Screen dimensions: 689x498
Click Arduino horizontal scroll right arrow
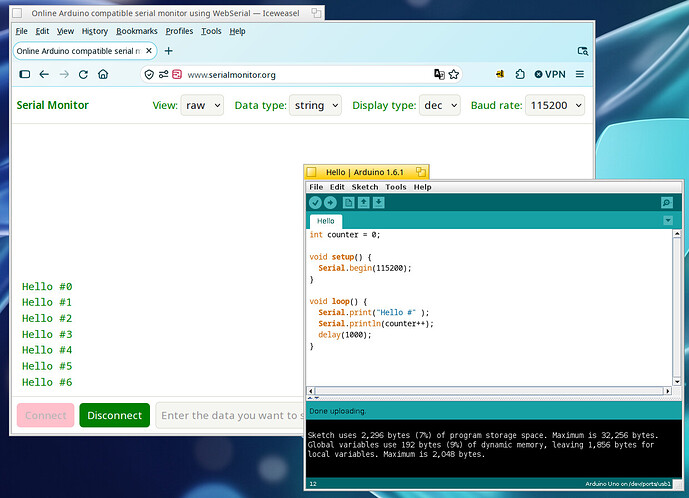tap(668, 391)
